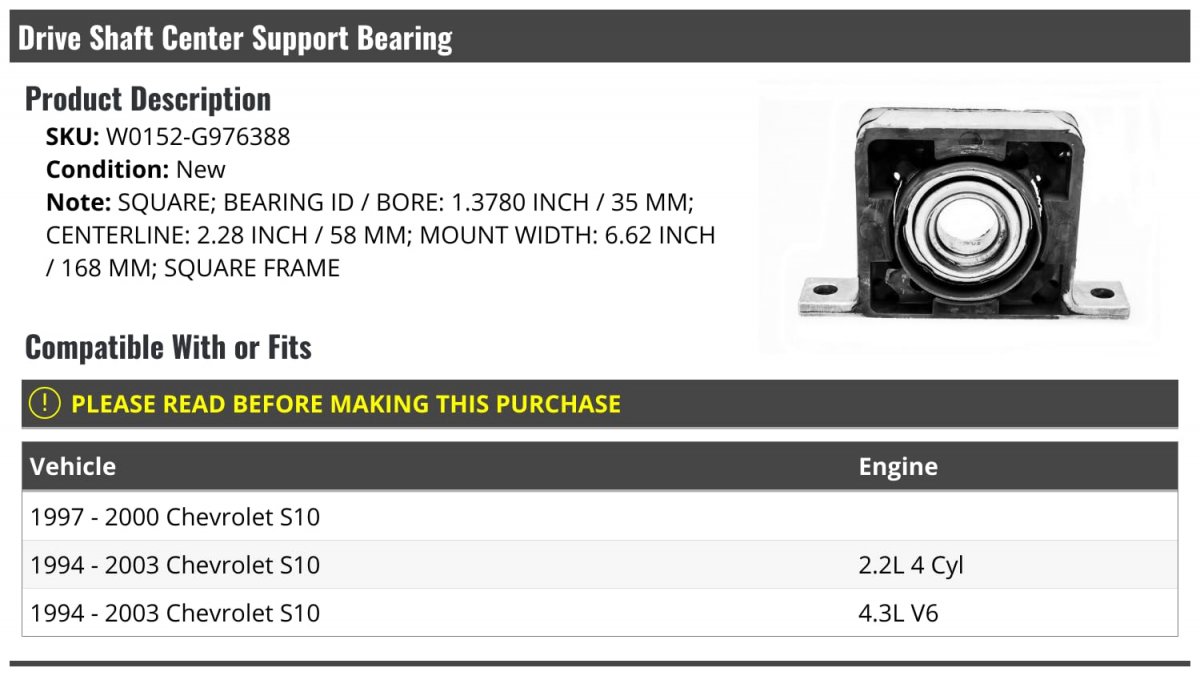Click the yellow exclamation warning icon
Image resolution: width=1200 pixels, height=676 pixels.
click(x=44, y=404)
